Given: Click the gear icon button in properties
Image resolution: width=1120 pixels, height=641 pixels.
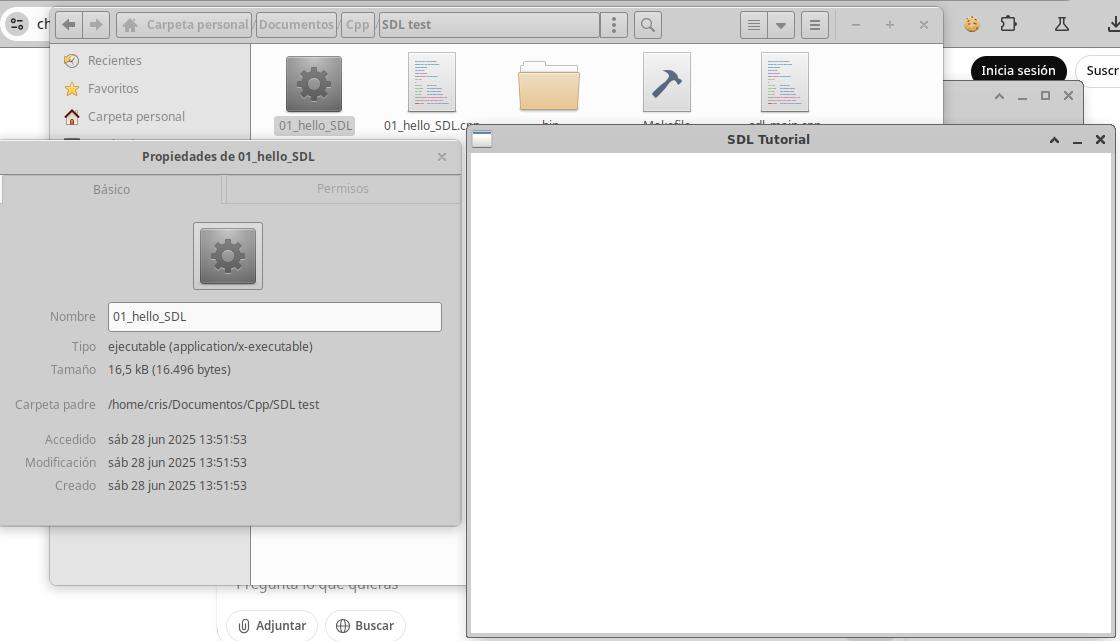Looking at the screenshot, I should [228, 256].
